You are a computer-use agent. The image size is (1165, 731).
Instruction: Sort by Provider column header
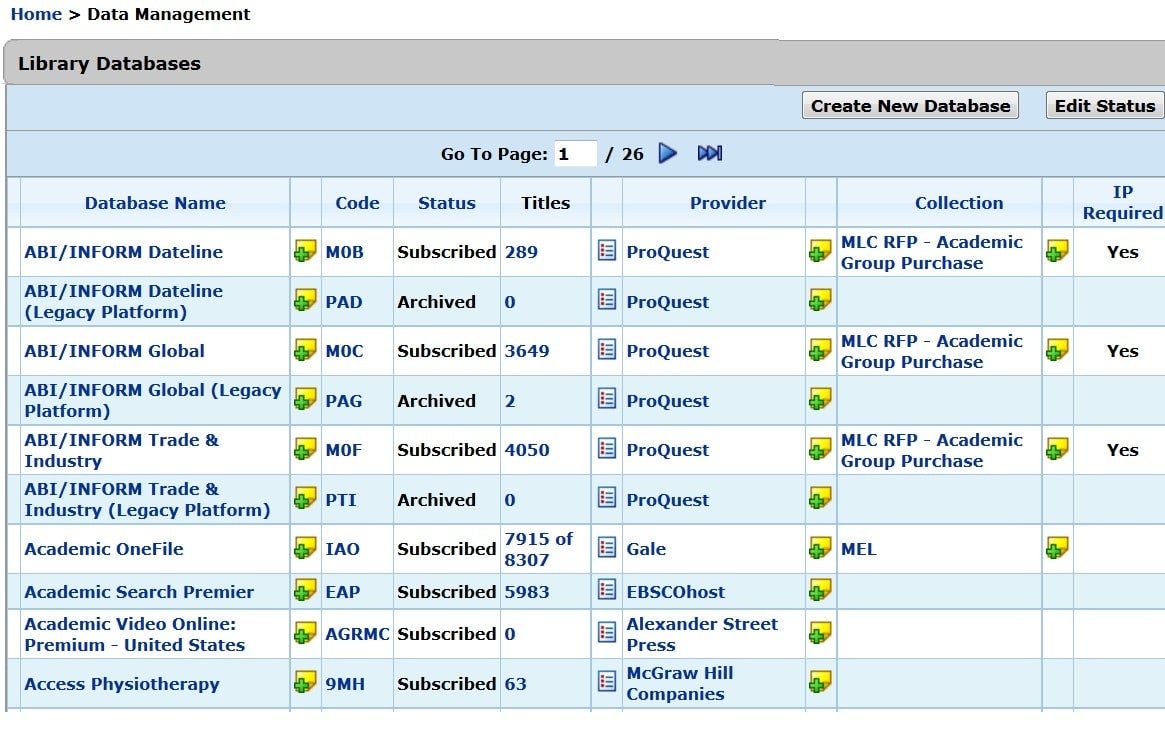click(x=727, y=203)
